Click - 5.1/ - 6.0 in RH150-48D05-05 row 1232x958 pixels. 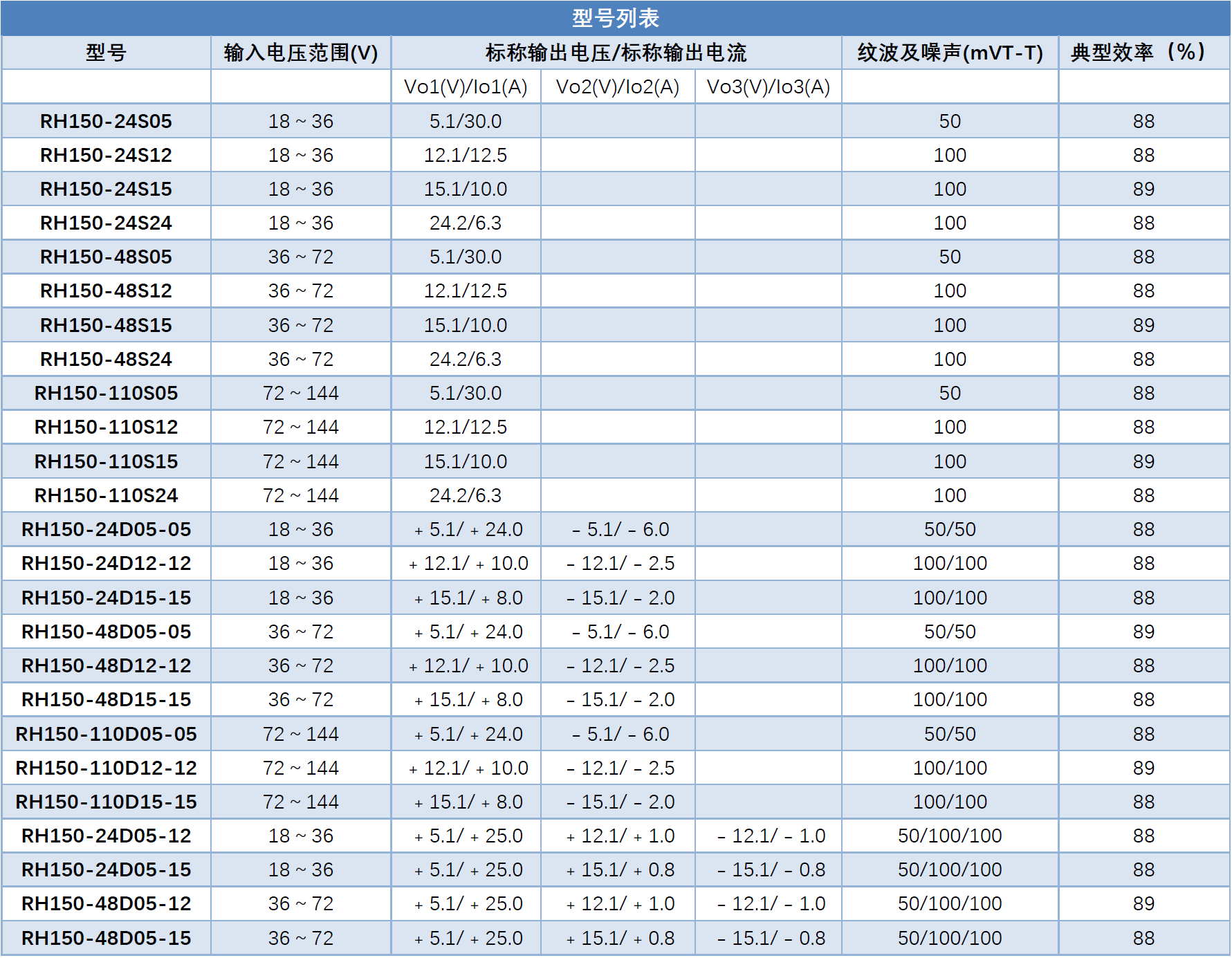click(620, 632)
